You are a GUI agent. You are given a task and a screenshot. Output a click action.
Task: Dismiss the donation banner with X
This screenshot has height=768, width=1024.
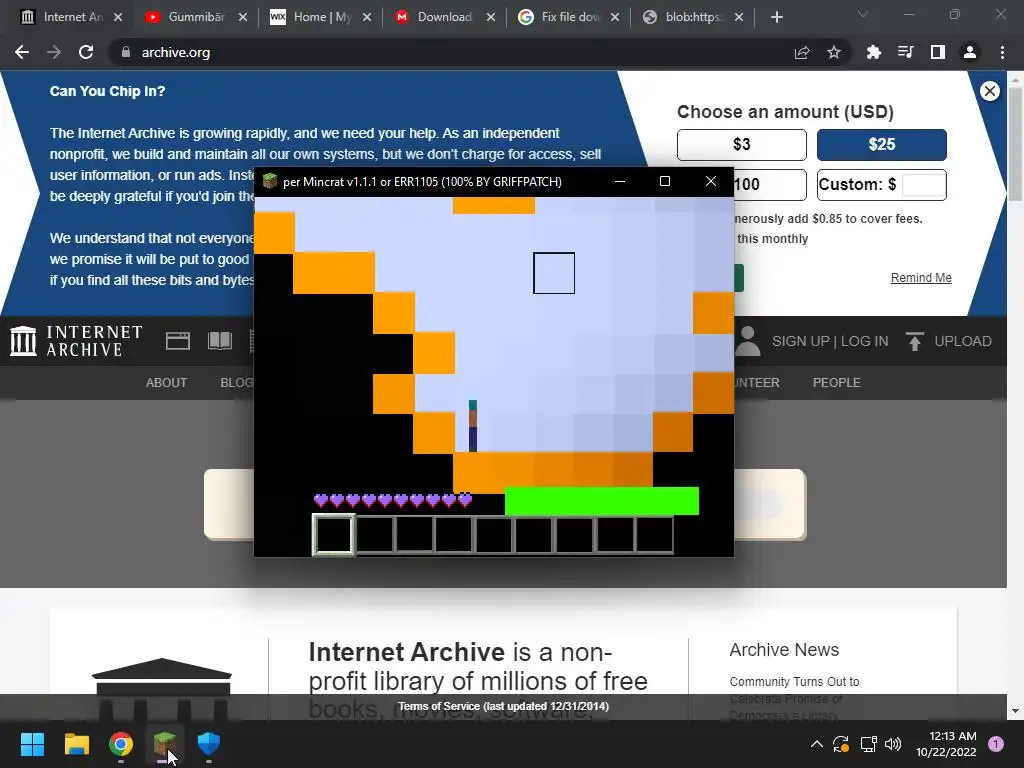point(989,91)
